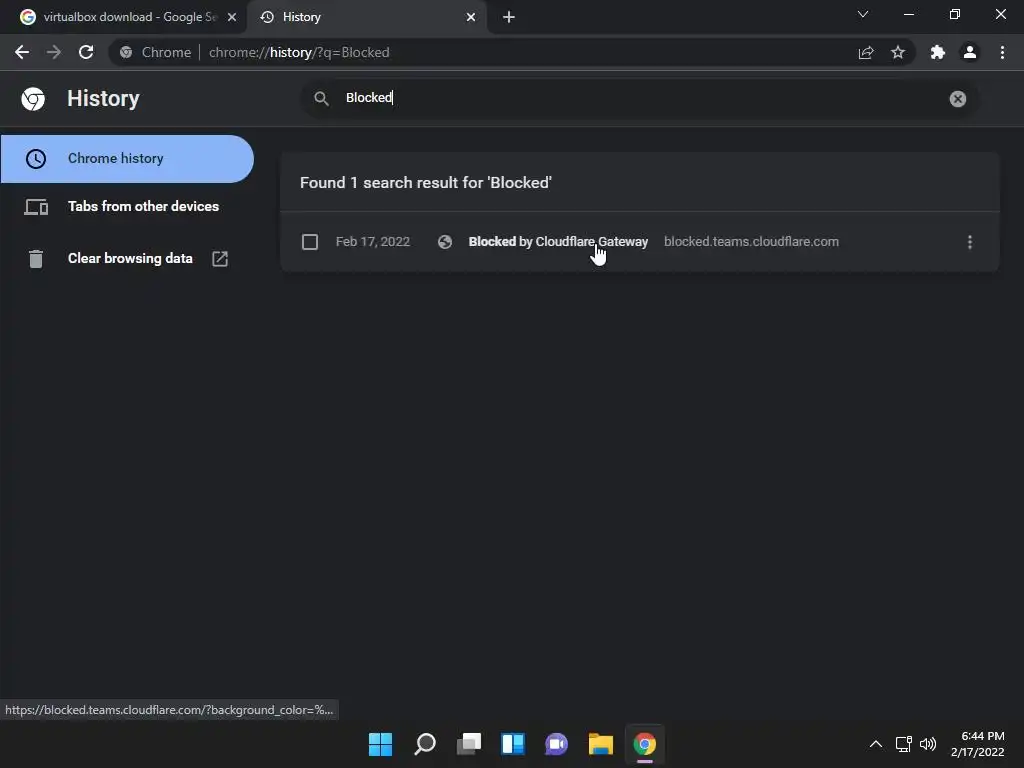Open the Extensions puzzle icon
1024x768 pixels.
pos(938,52)
